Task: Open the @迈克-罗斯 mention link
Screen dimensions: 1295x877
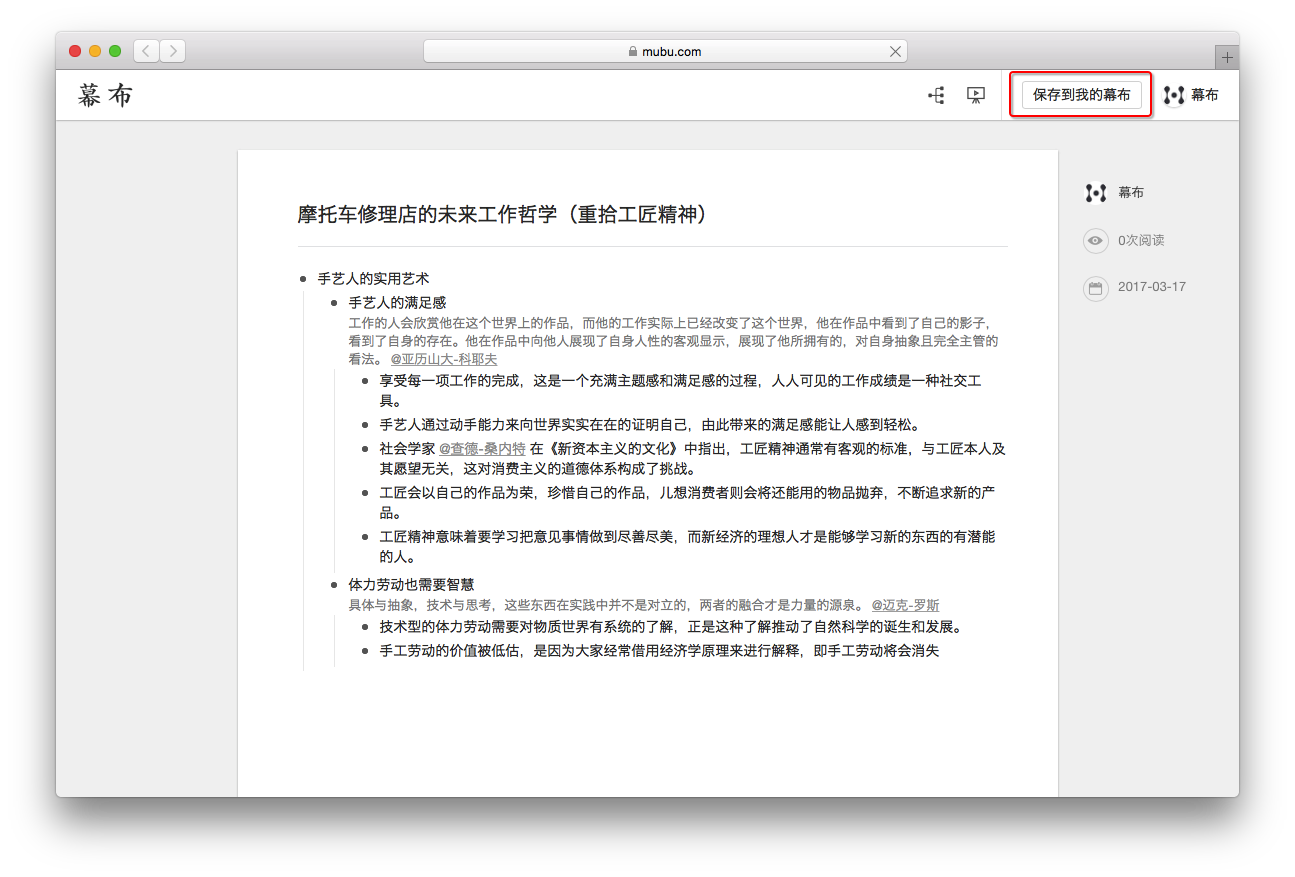Action: tap(905, 605)
